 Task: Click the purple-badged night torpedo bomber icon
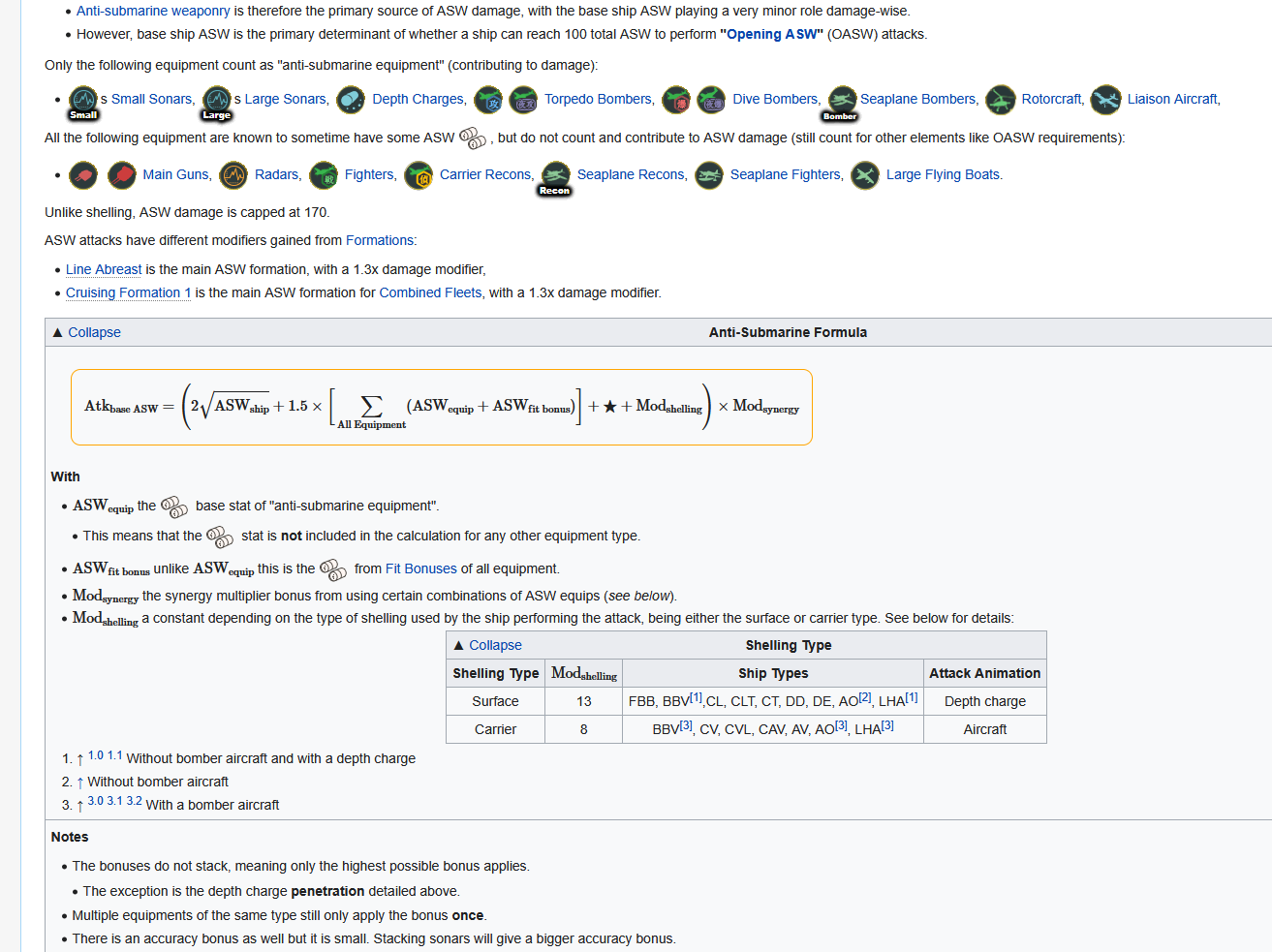tap(523, 99)
